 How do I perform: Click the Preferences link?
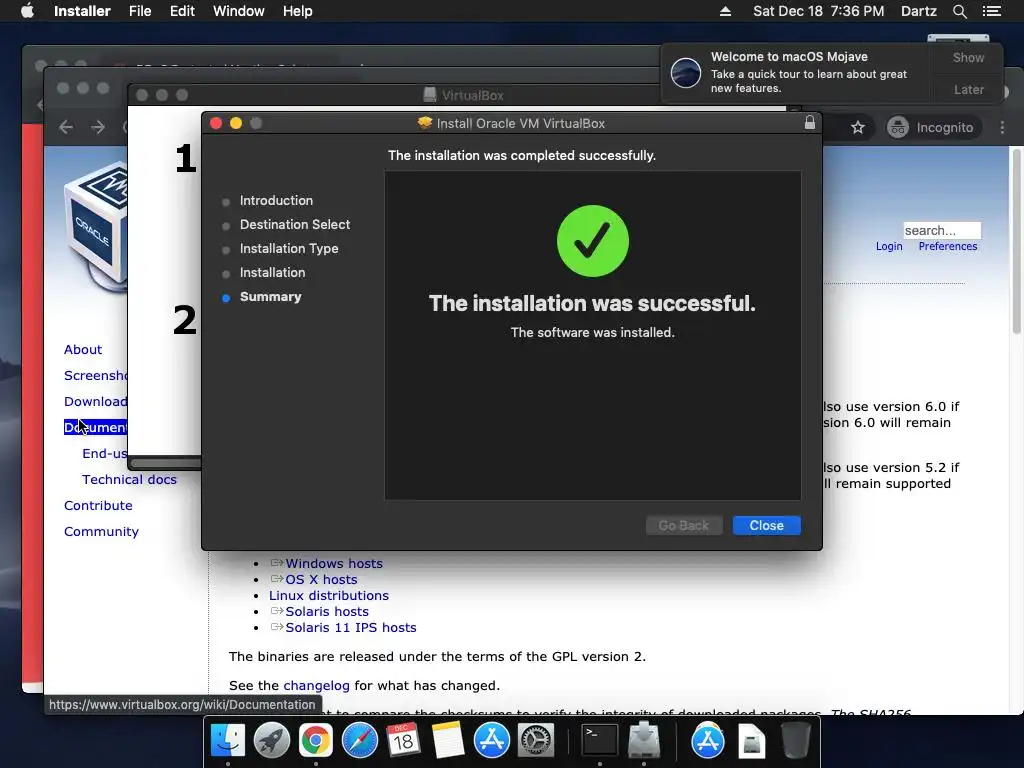click(948, 246)
